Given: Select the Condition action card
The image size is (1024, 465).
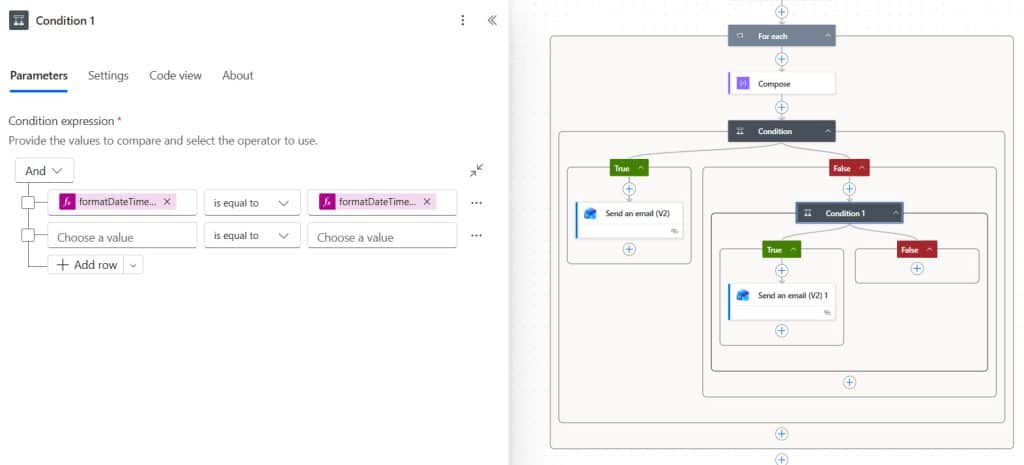Looking at the screenshot, I should pyautogui.click(x=781, y=131).
